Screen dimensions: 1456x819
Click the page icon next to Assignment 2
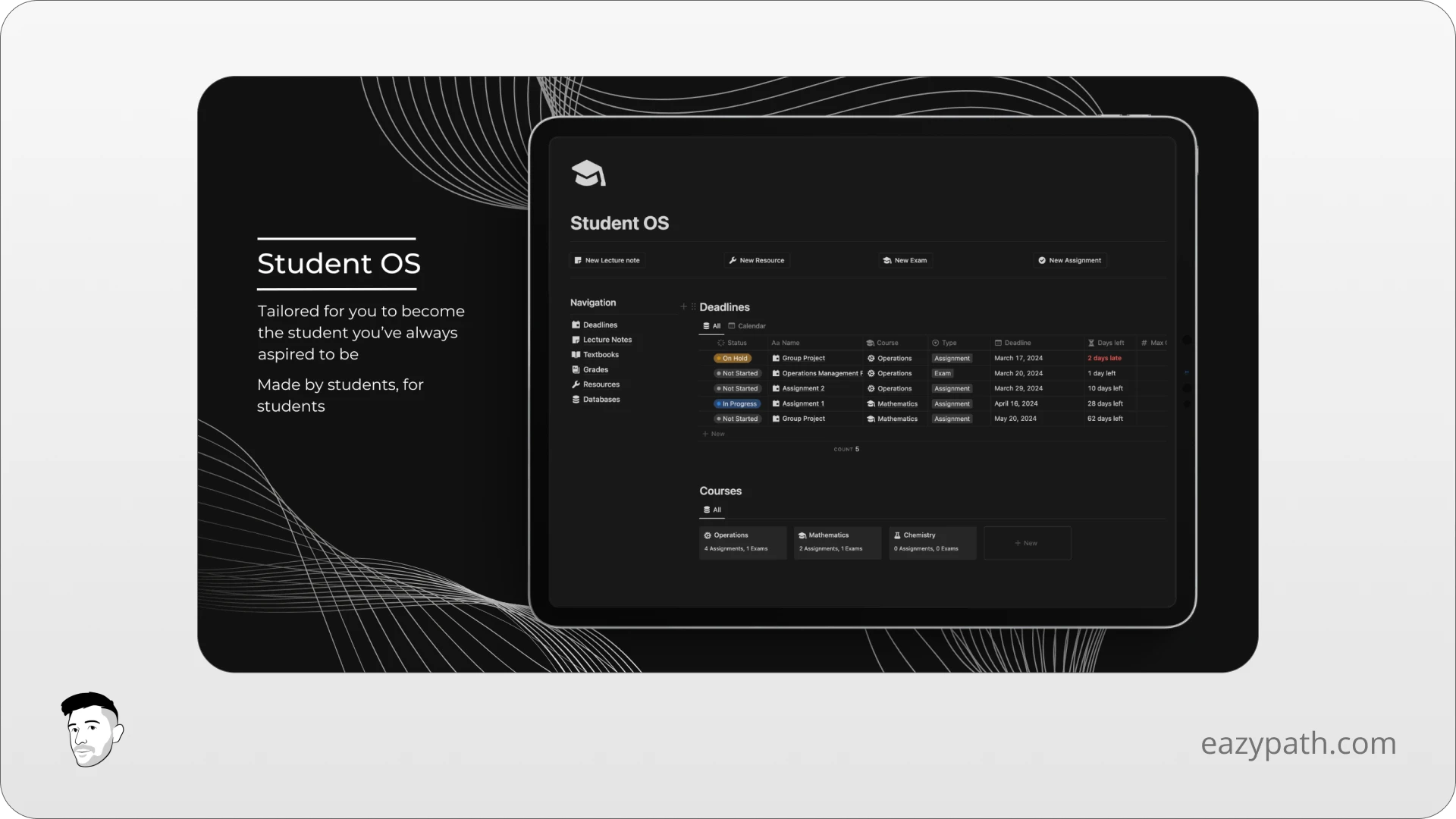coord(776,388)
